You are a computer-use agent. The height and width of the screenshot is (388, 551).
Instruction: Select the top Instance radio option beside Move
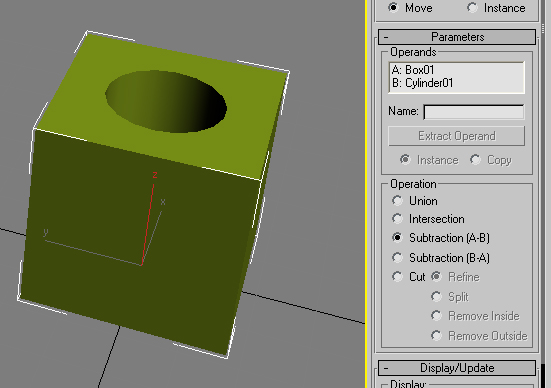[472, 7]
